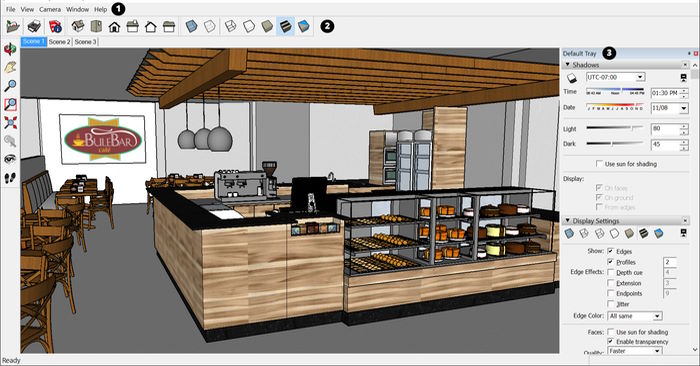Select the Orbit tool
This screenshot has width=700, height=366.
point(10,49)
